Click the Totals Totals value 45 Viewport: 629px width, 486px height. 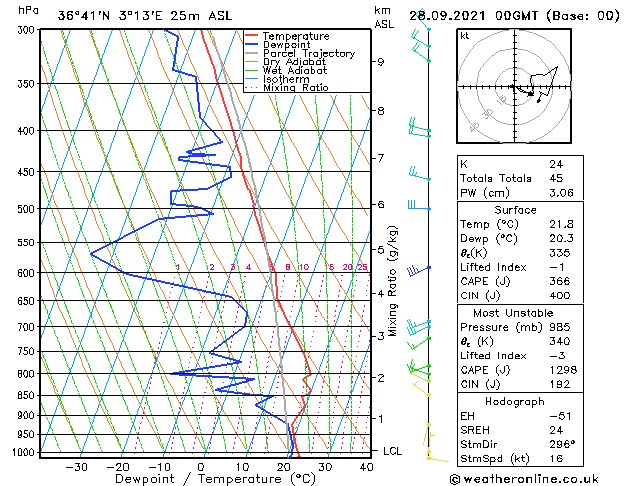(x=556, y=178)
